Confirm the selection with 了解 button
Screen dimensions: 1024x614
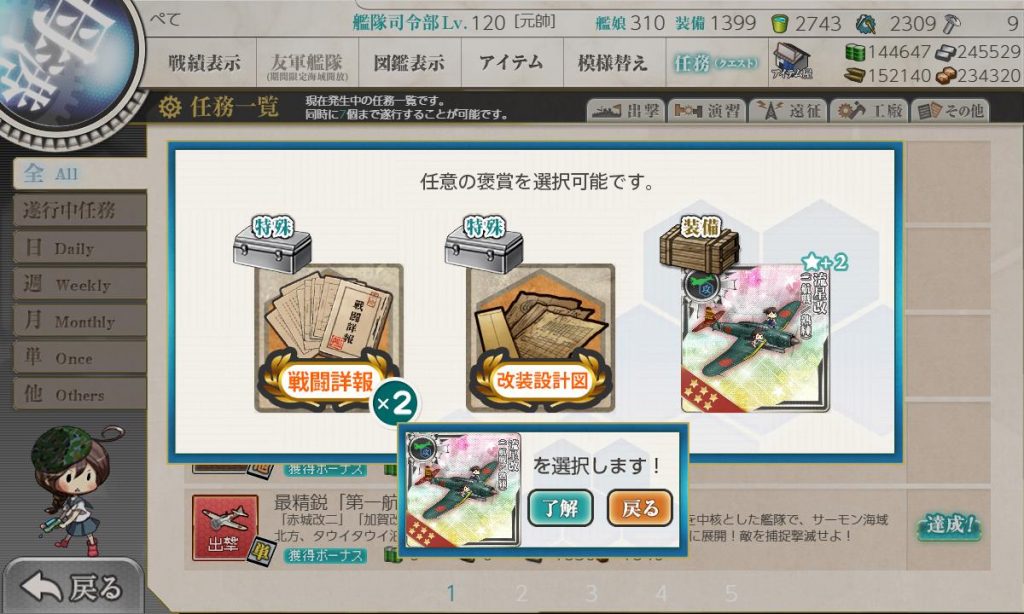click(560, 508)
